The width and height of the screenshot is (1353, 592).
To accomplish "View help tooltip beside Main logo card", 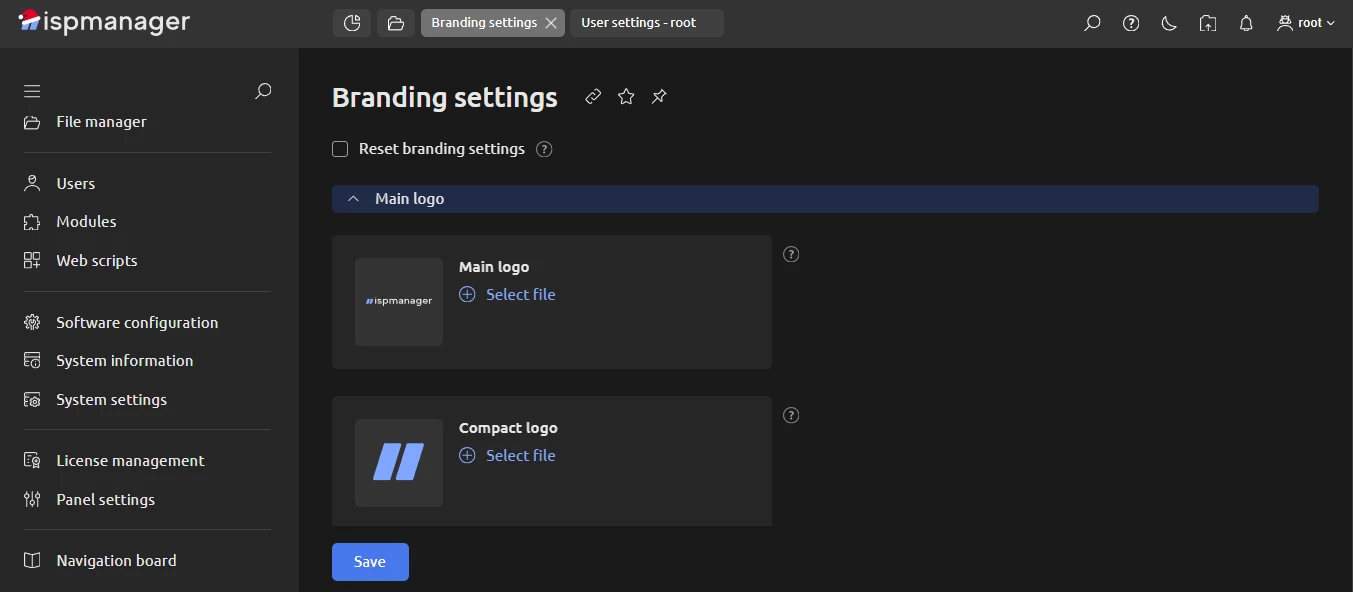I will click(x=790, y=254).
